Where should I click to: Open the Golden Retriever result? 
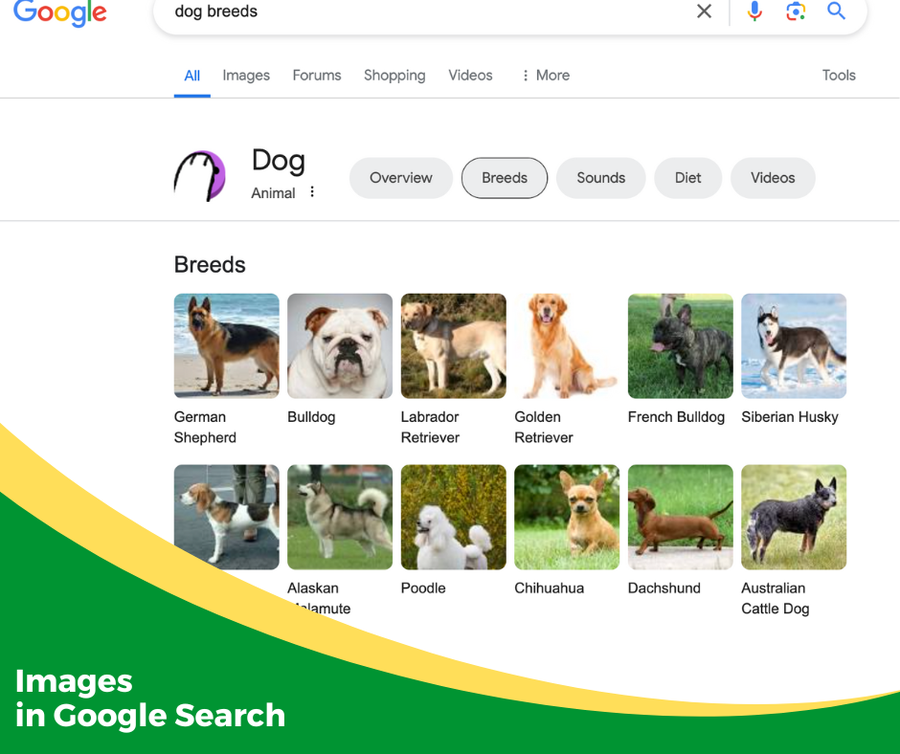point(566,345)
